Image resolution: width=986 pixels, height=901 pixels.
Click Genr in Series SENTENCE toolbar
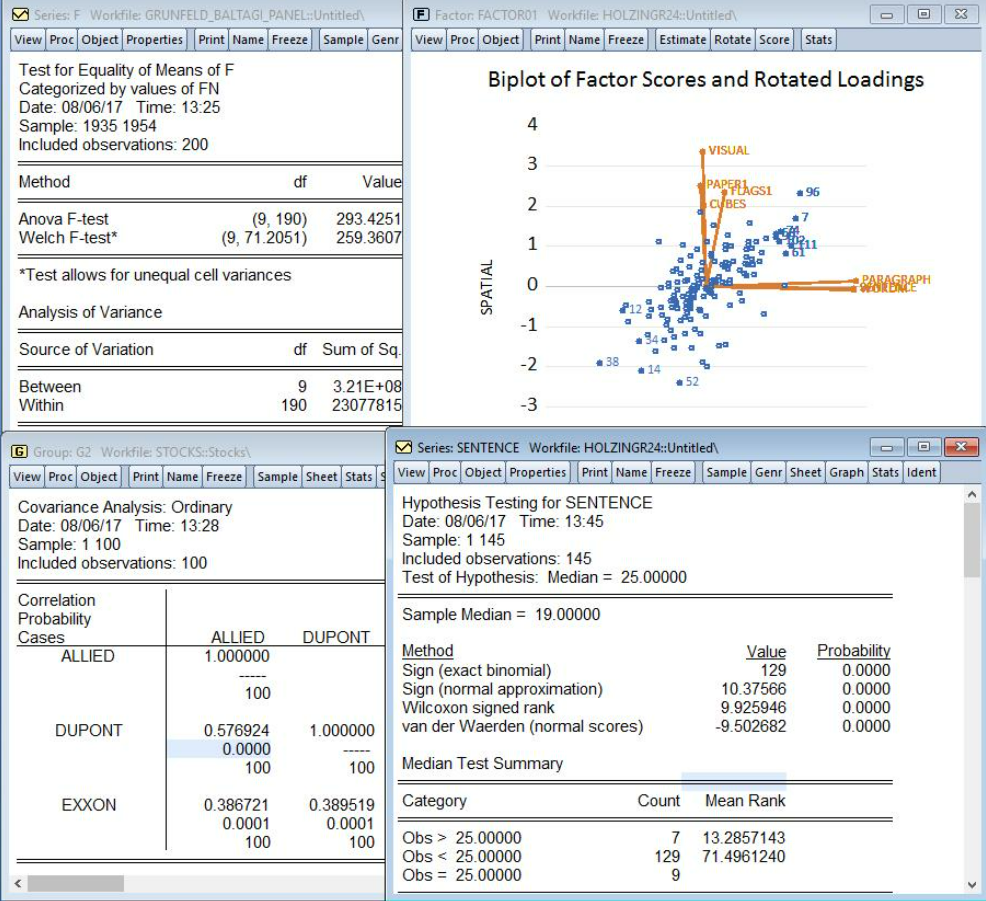tap(768, 472)
